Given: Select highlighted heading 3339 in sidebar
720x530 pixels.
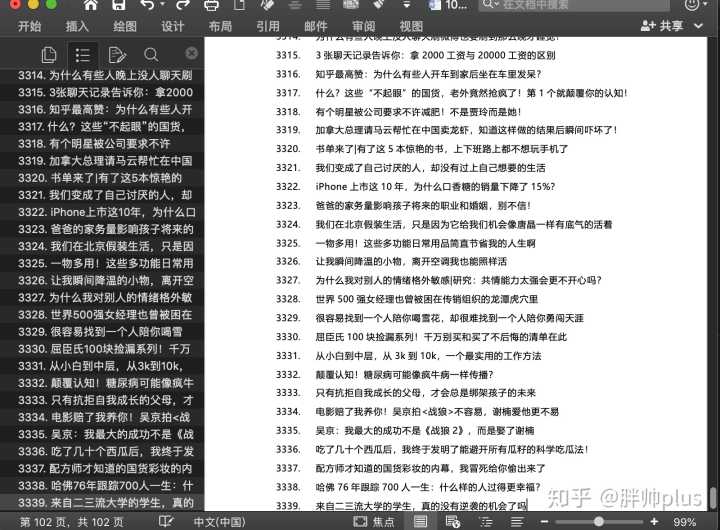Looking at the screenshot, I should [102, 503].
